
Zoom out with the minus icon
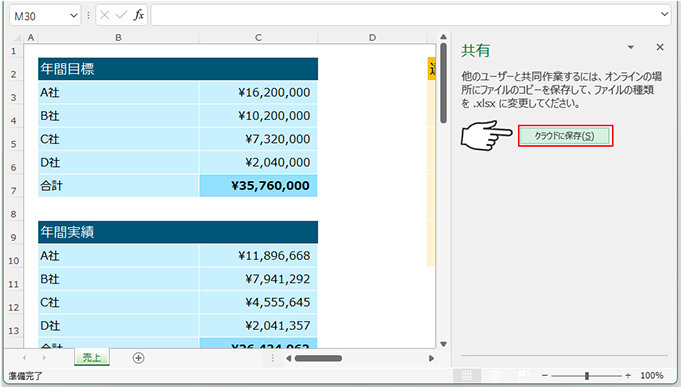coord(545,375)
